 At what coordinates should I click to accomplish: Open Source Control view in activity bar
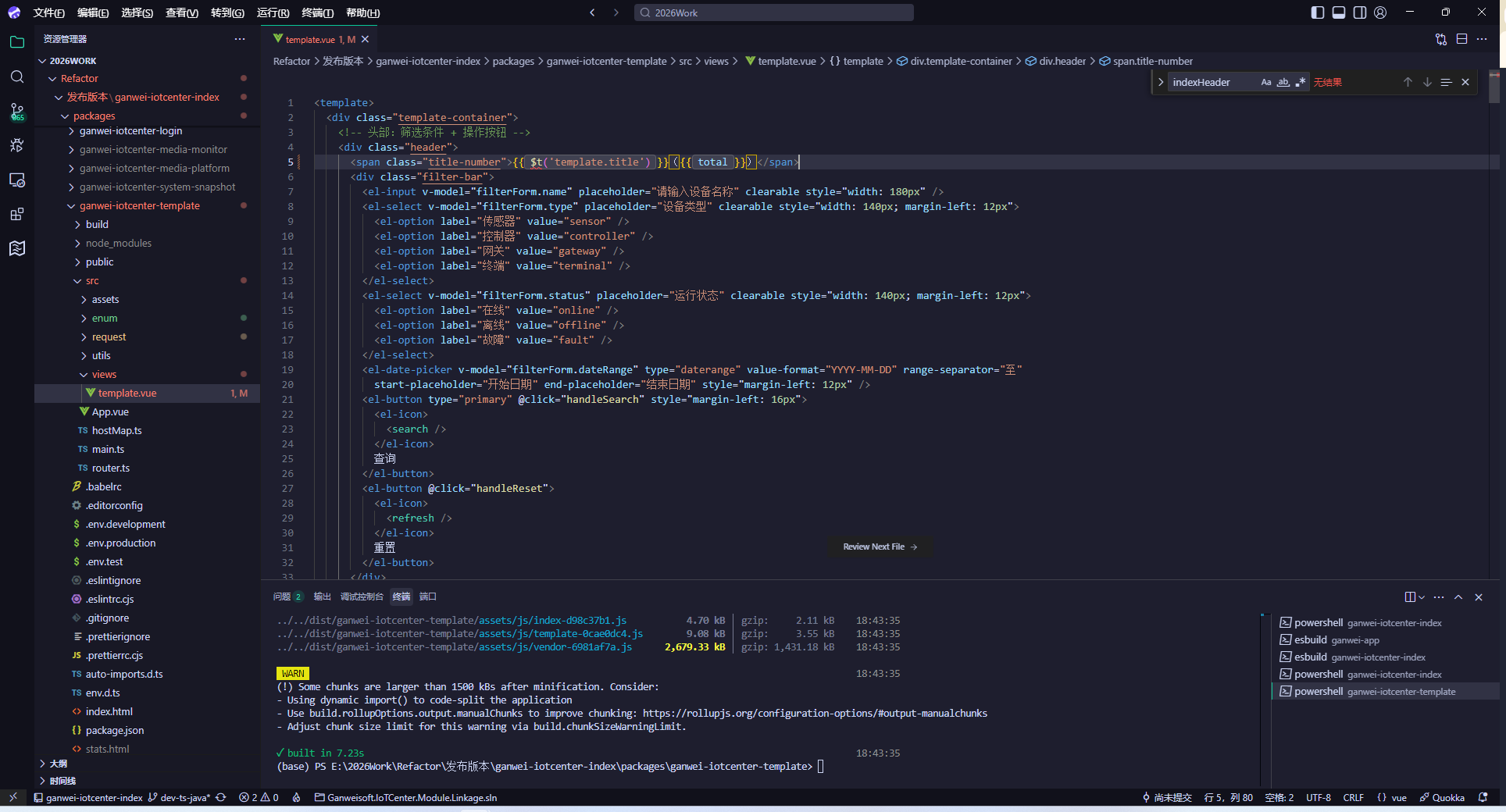point(17,111)
